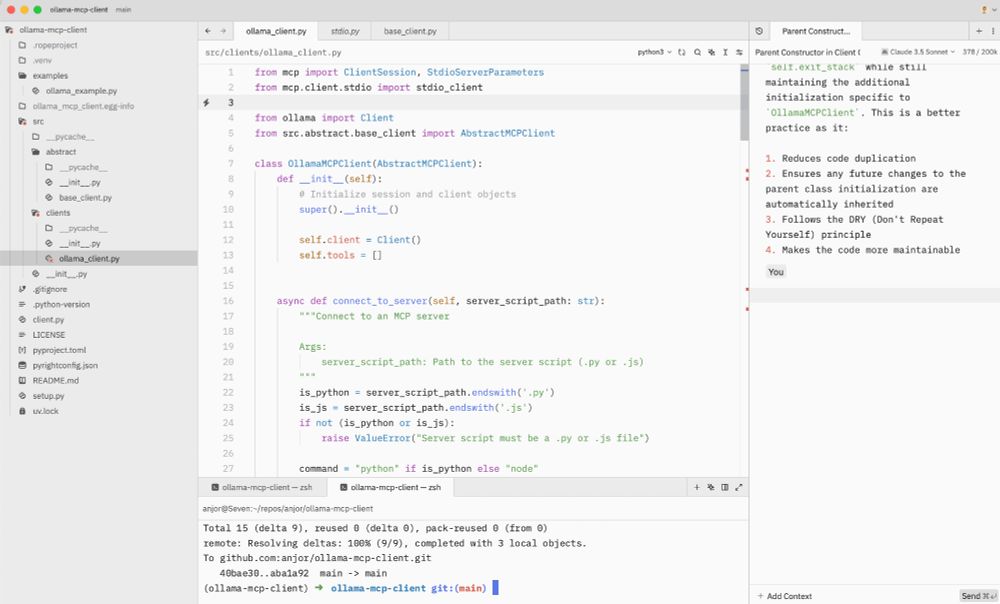Select the active second zsh terminal tab
Viewport: 1000px width, 604px height.
point(390,487)
